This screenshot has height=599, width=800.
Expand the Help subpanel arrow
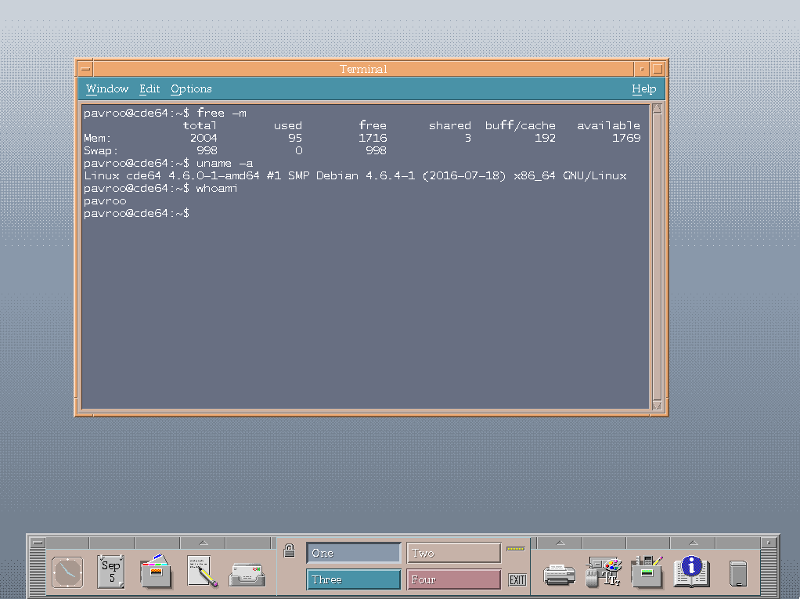[693, 541]
